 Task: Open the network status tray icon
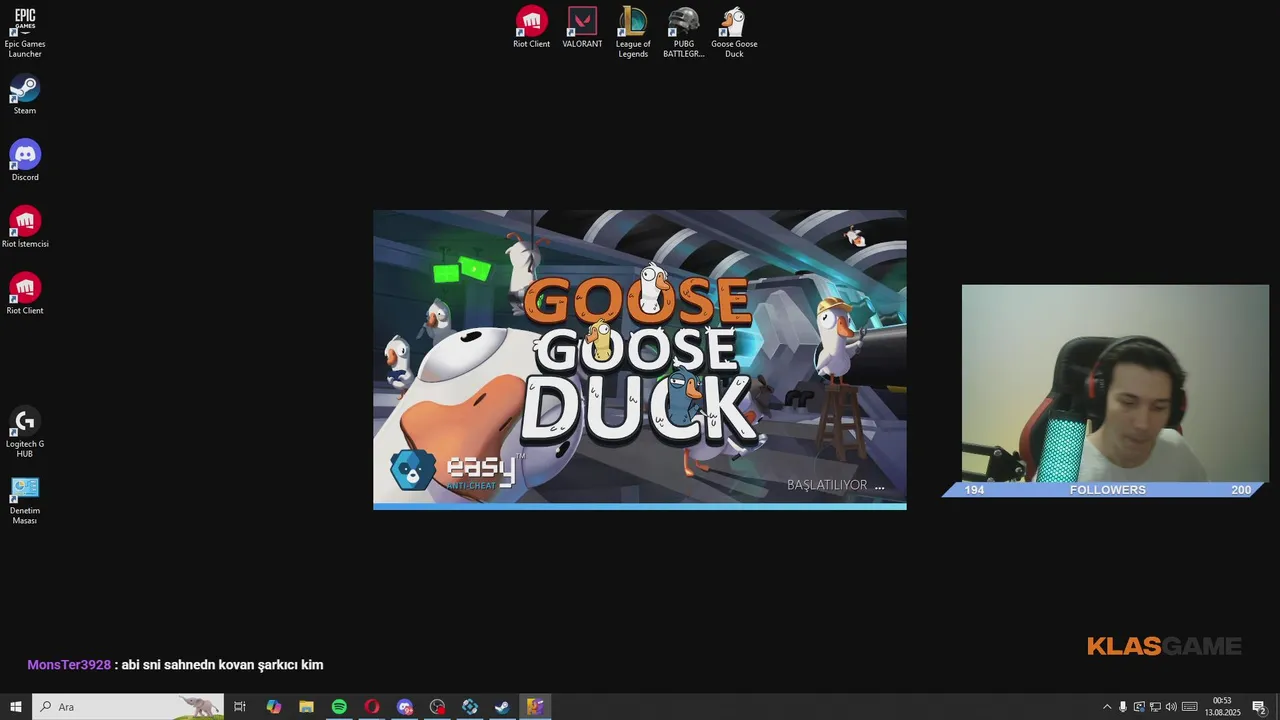pyautogui.click(x=1155, y=707)
